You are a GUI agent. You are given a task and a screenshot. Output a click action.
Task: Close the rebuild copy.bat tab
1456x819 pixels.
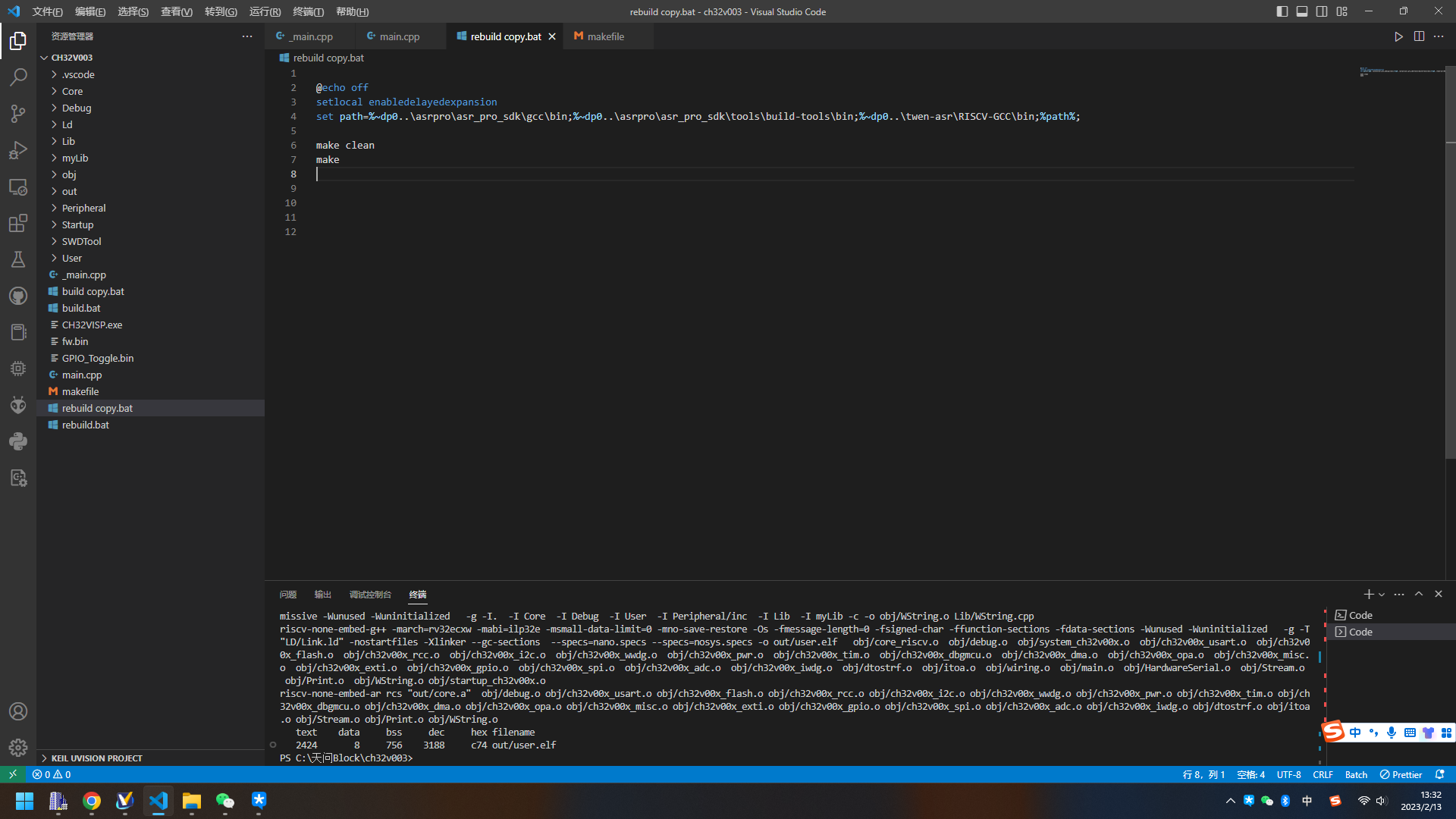click(x=552, y=36)
